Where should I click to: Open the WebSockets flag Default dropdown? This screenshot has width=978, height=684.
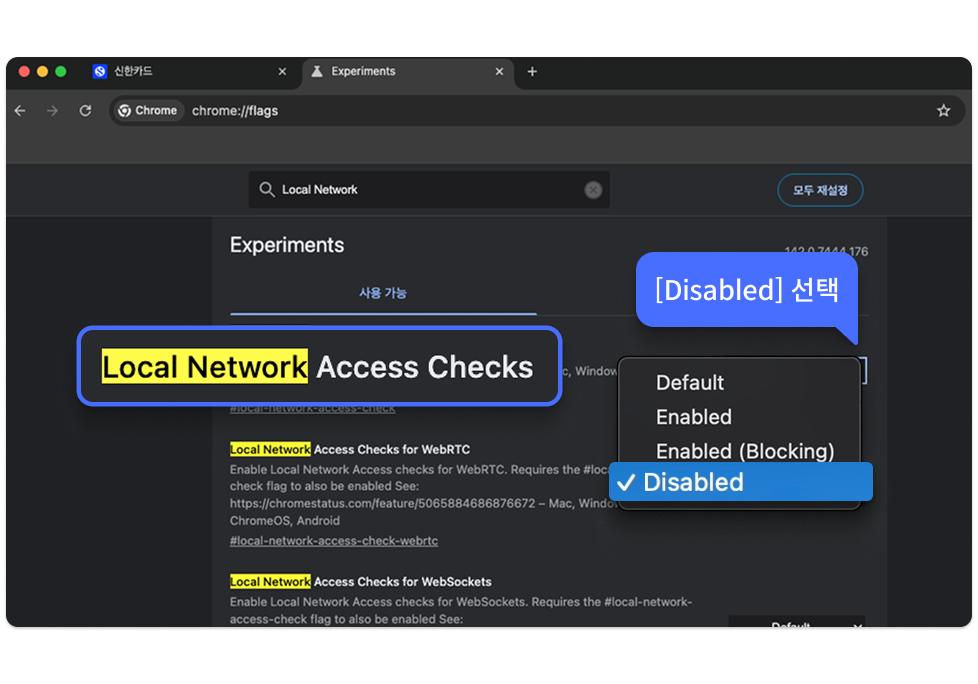(x=796, y=624)
